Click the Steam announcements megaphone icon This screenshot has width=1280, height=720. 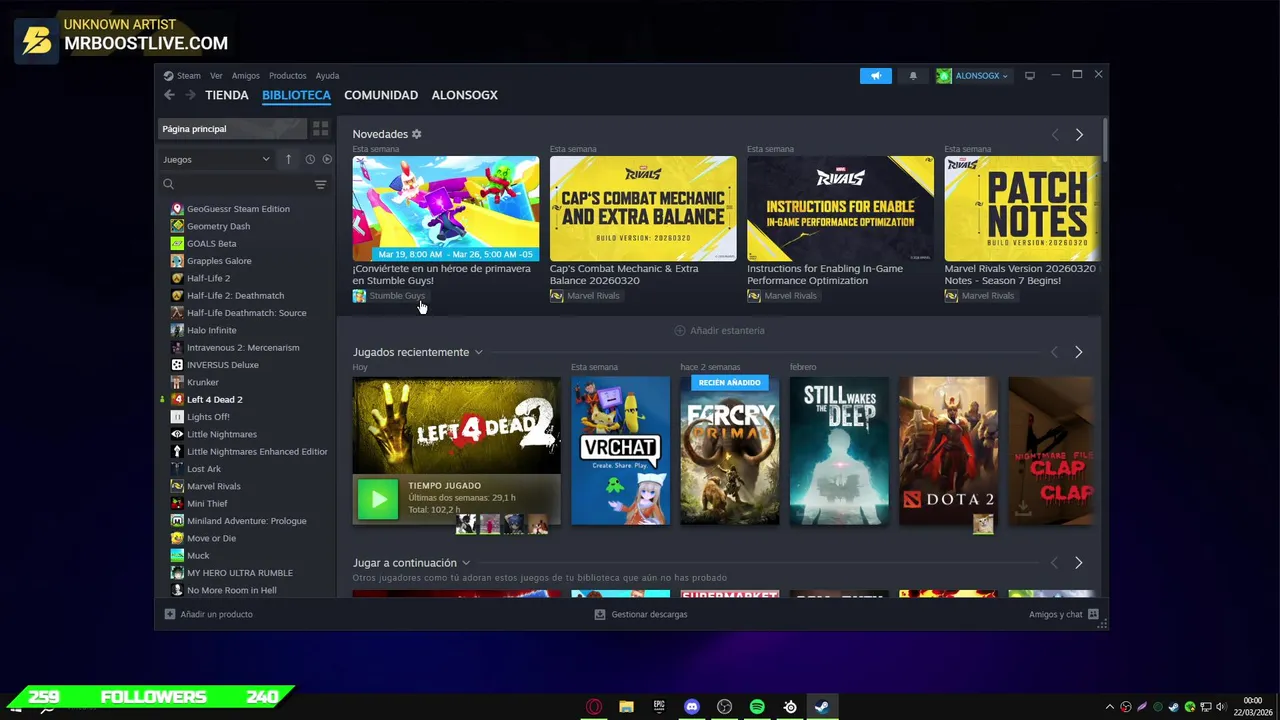click(875, 76)
